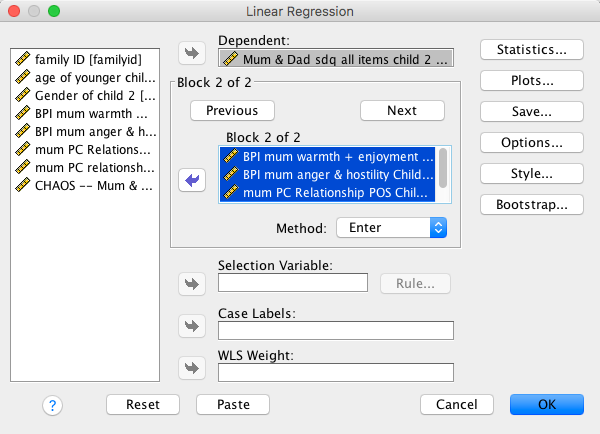600x434 pixels.
Task: Click arrow button next to WLS Weight
Action: [190, 367]
